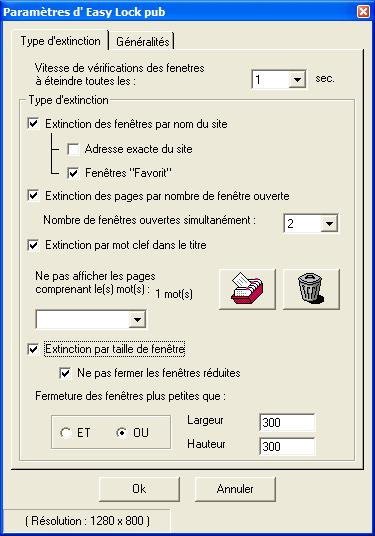Screen dimensions: 375x536
Task: Click the Hauteur input field
Action: 287,446
